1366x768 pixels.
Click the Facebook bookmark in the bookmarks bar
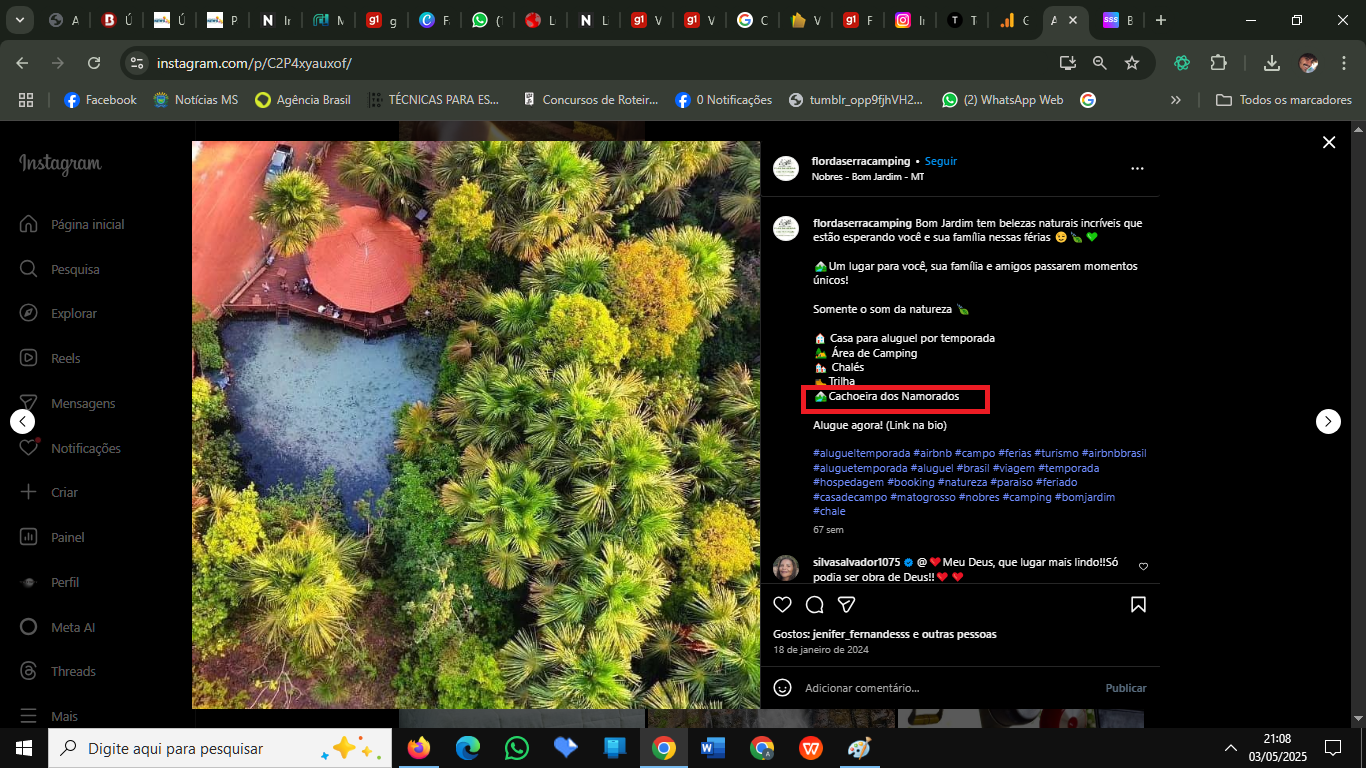point(100,100)
